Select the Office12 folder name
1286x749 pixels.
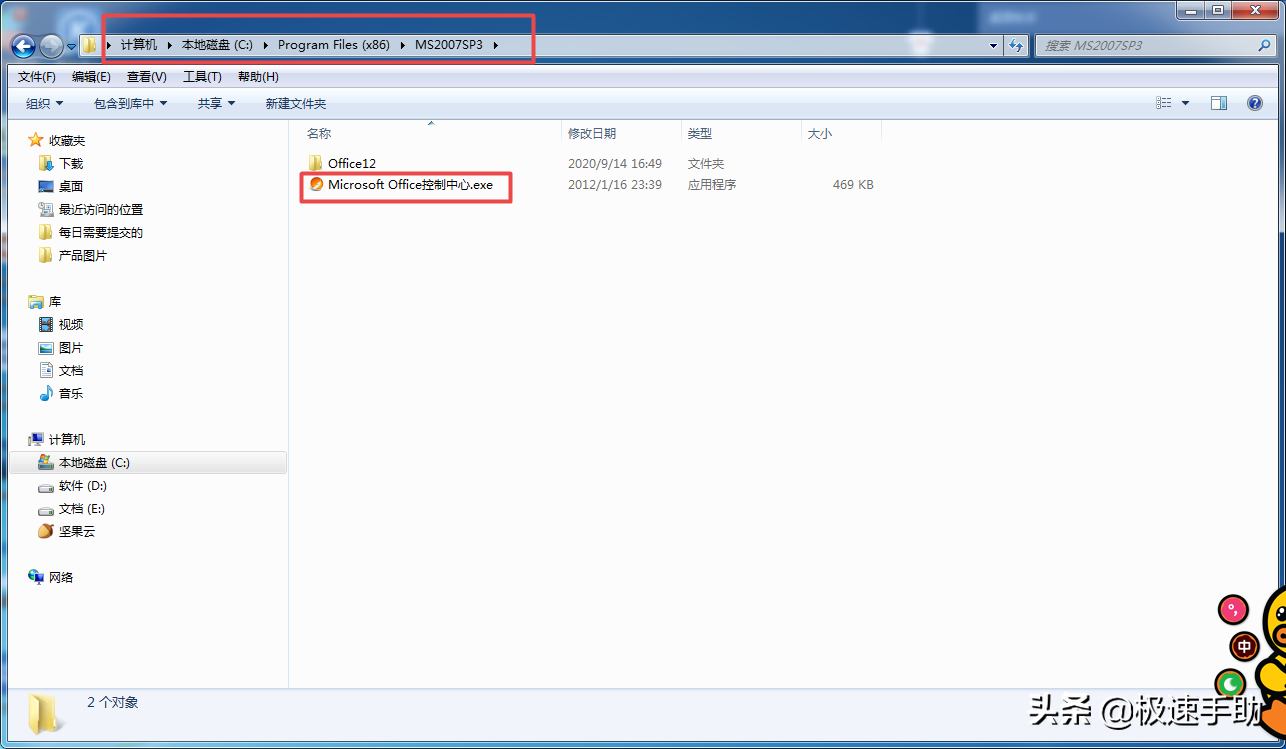click(x=352, y=163)
